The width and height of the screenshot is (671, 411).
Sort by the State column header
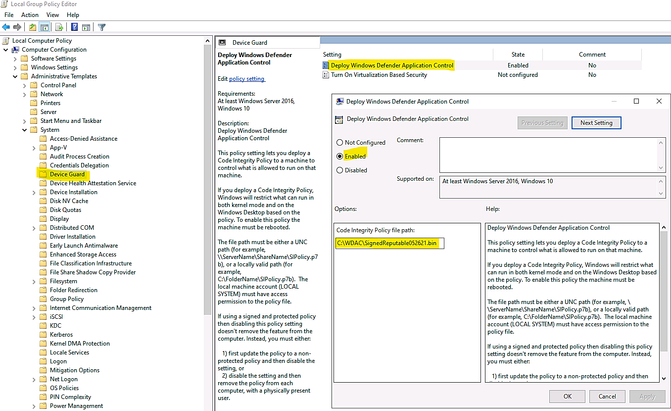coord(518,54)
